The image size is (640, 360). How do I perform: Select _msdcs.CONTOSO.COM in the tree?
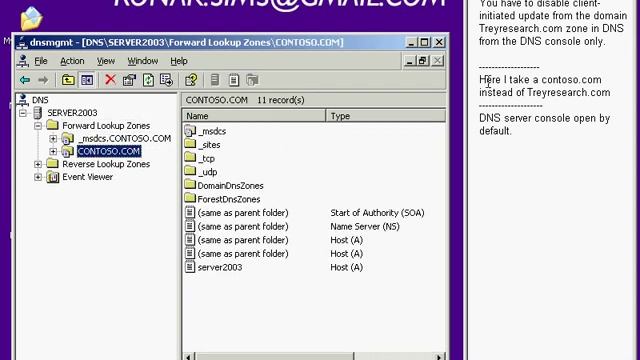click(x=124, y=139)
